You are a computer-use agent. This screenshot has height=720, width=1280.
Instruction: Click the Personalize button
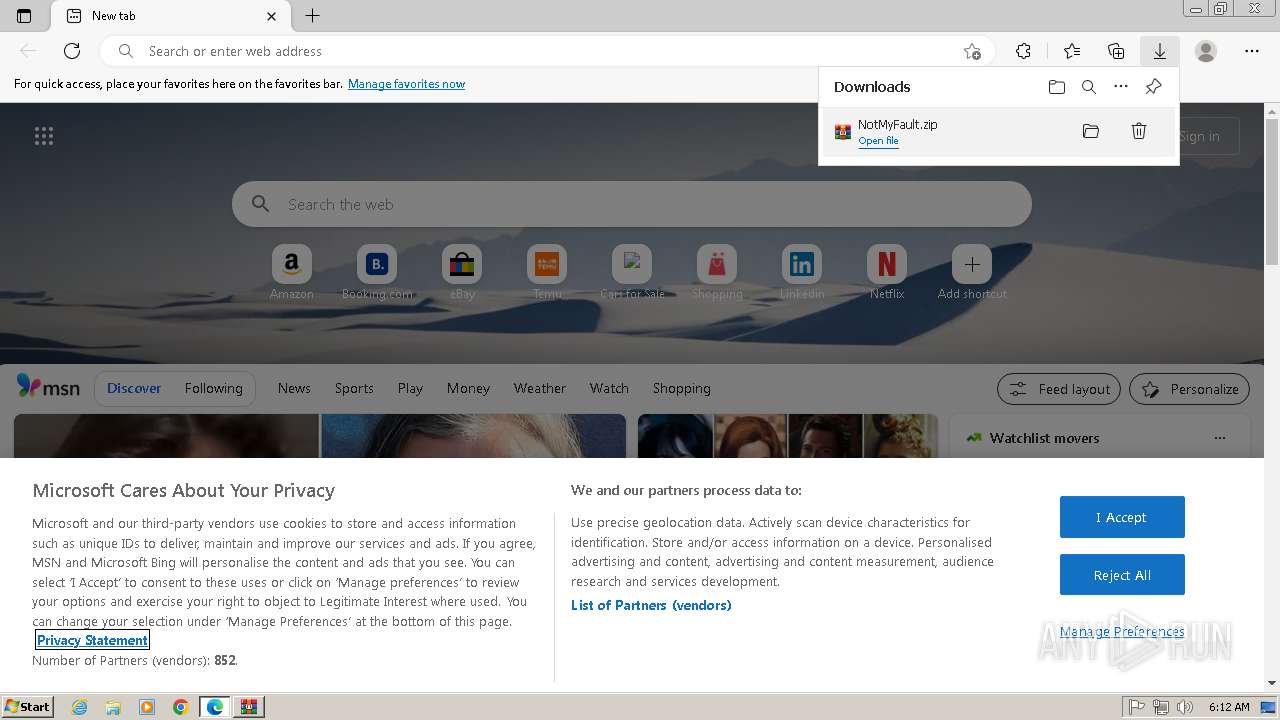pos(1190,389)
